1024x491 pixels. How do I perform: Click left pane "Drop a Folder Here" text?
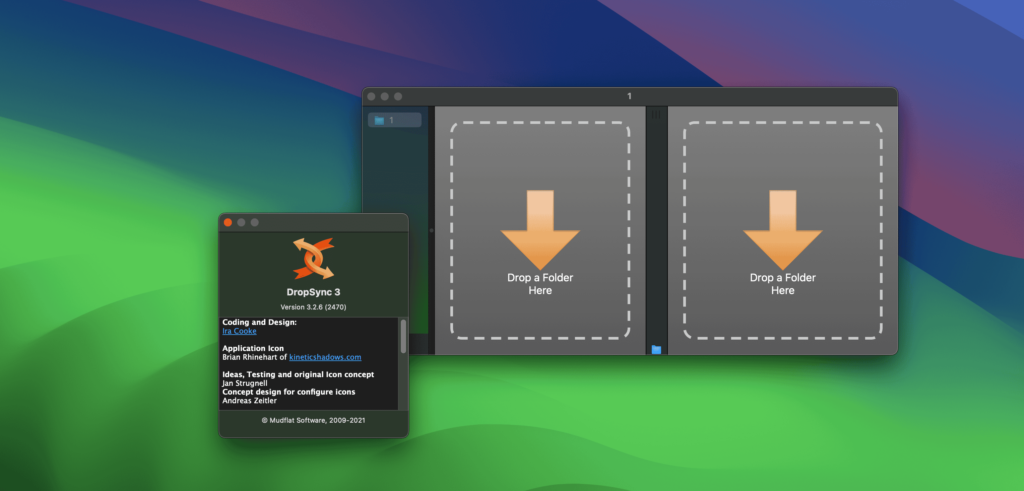pos(540,284)
